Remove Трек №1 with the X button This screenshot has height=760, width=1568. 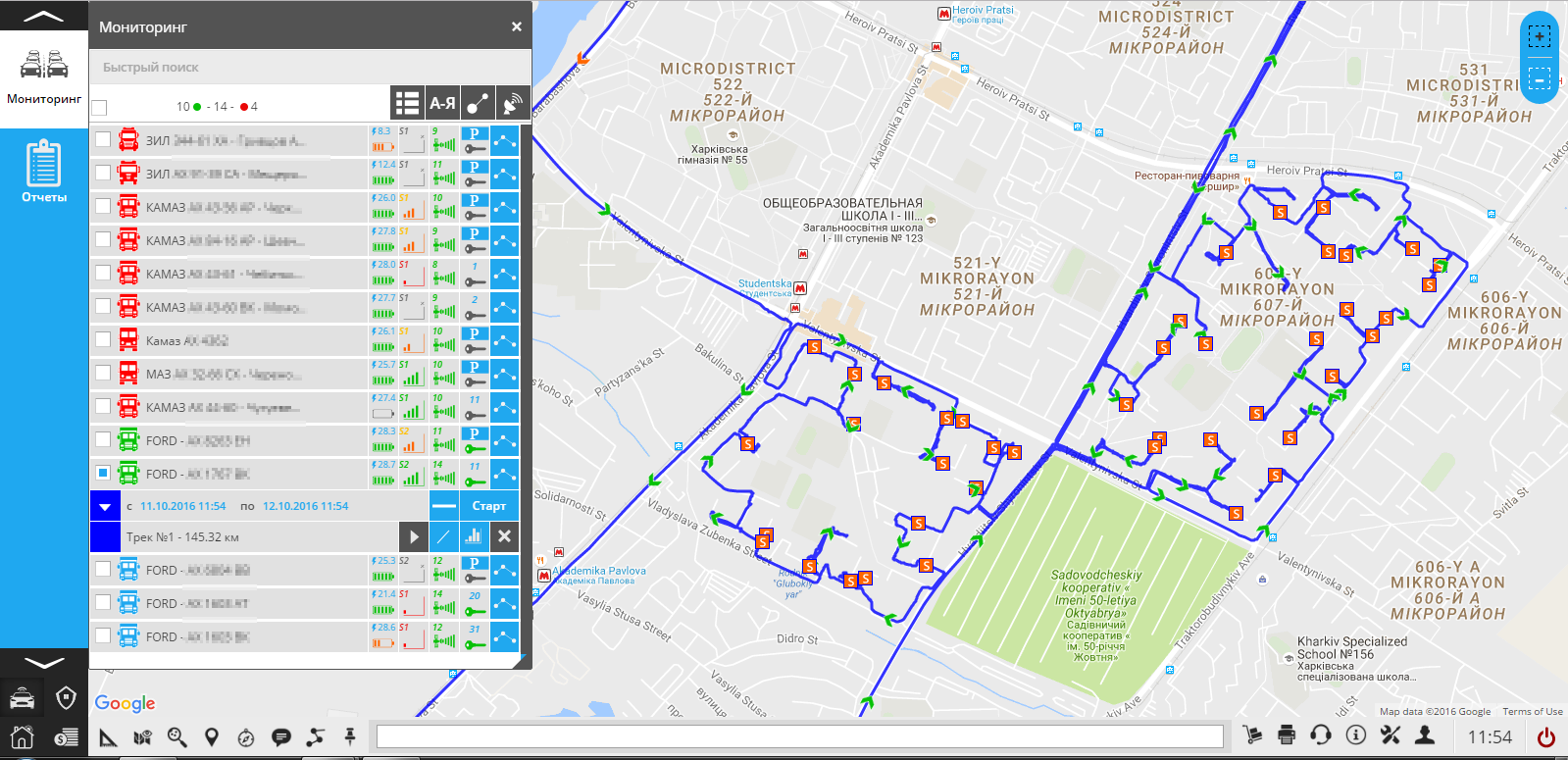point(504,536)
